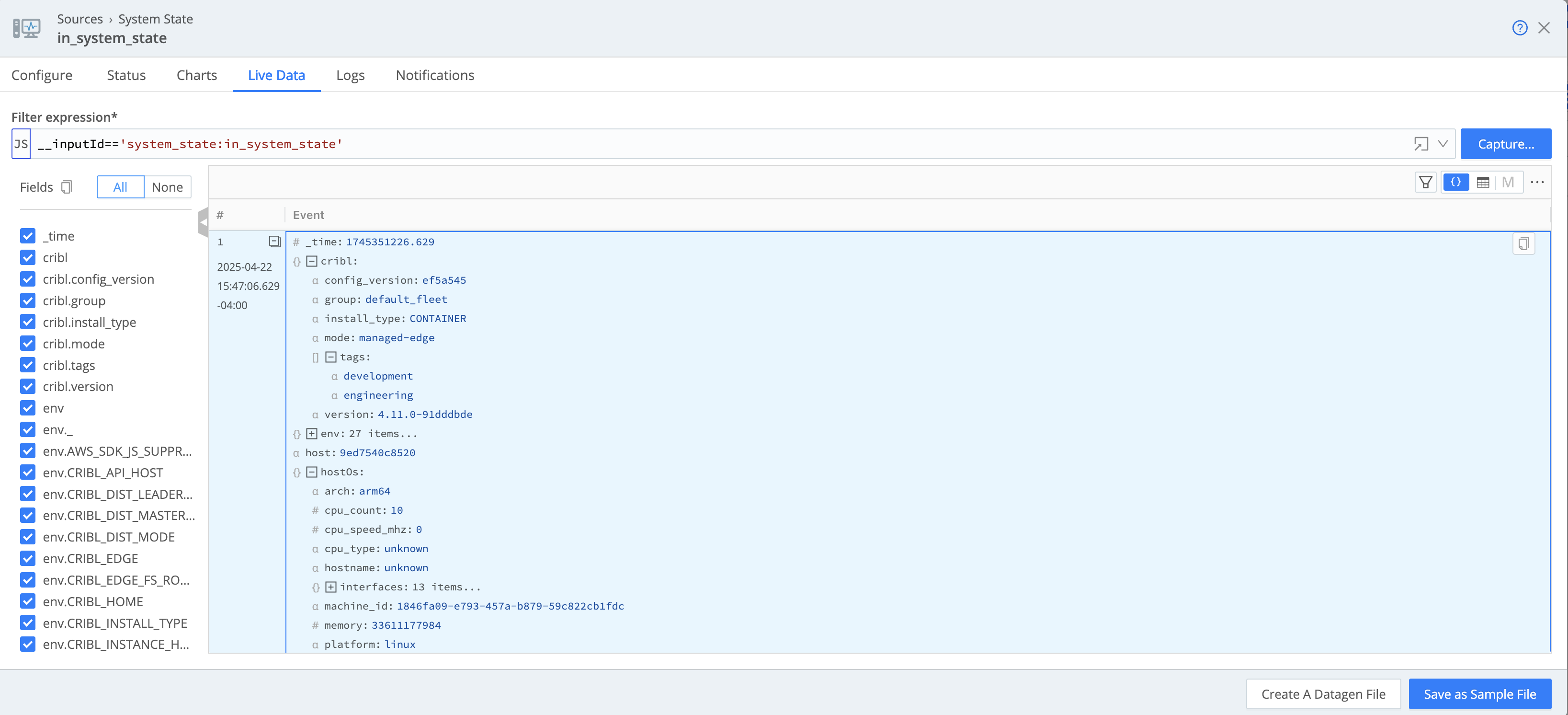Collapse the cribl object node

tap(312, 261)
